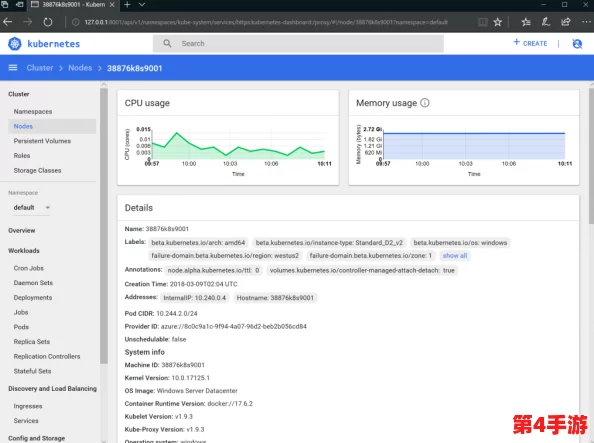This screenshot has height=443, width=594.
Task: Click the CREATE button
Action: (x=530, y=43)
